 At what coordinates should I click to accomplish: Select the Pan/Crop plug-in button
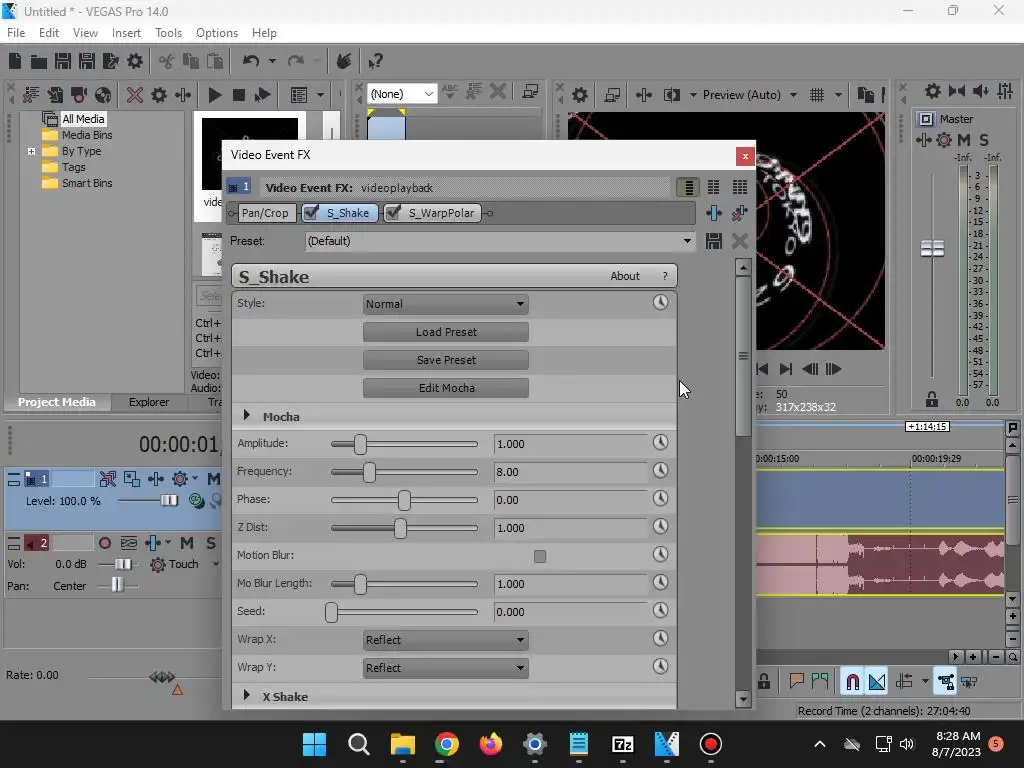click(264, 213)
